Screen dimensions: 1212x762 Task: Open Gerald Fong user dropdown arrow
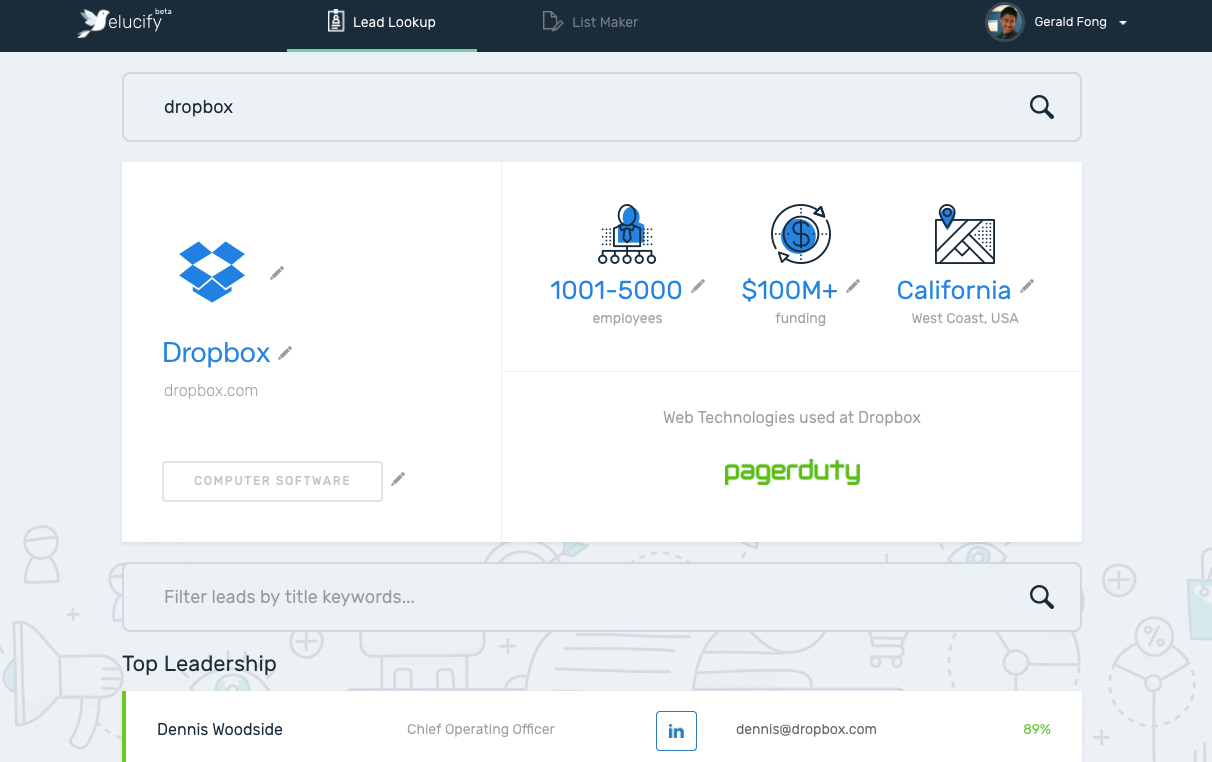coord(1123,23)
